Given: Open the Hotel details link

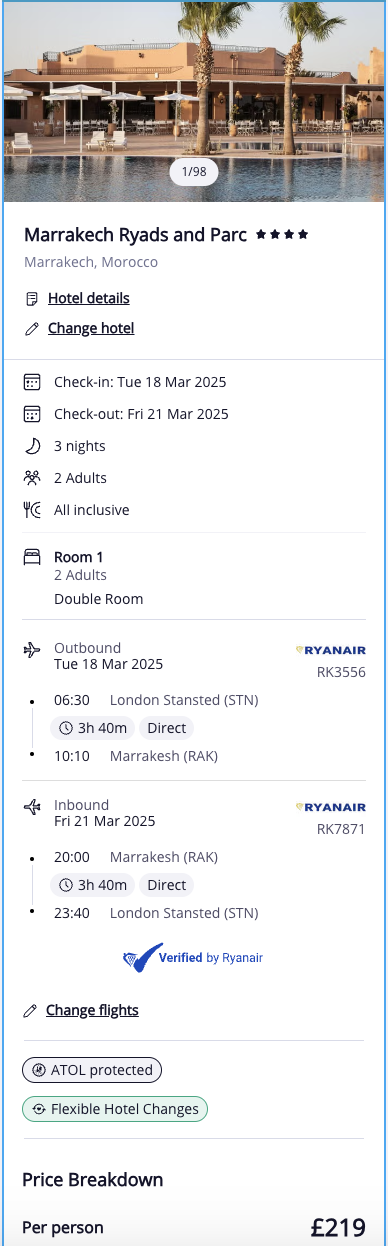Looking at the screenshot, I should click(89, 298).
